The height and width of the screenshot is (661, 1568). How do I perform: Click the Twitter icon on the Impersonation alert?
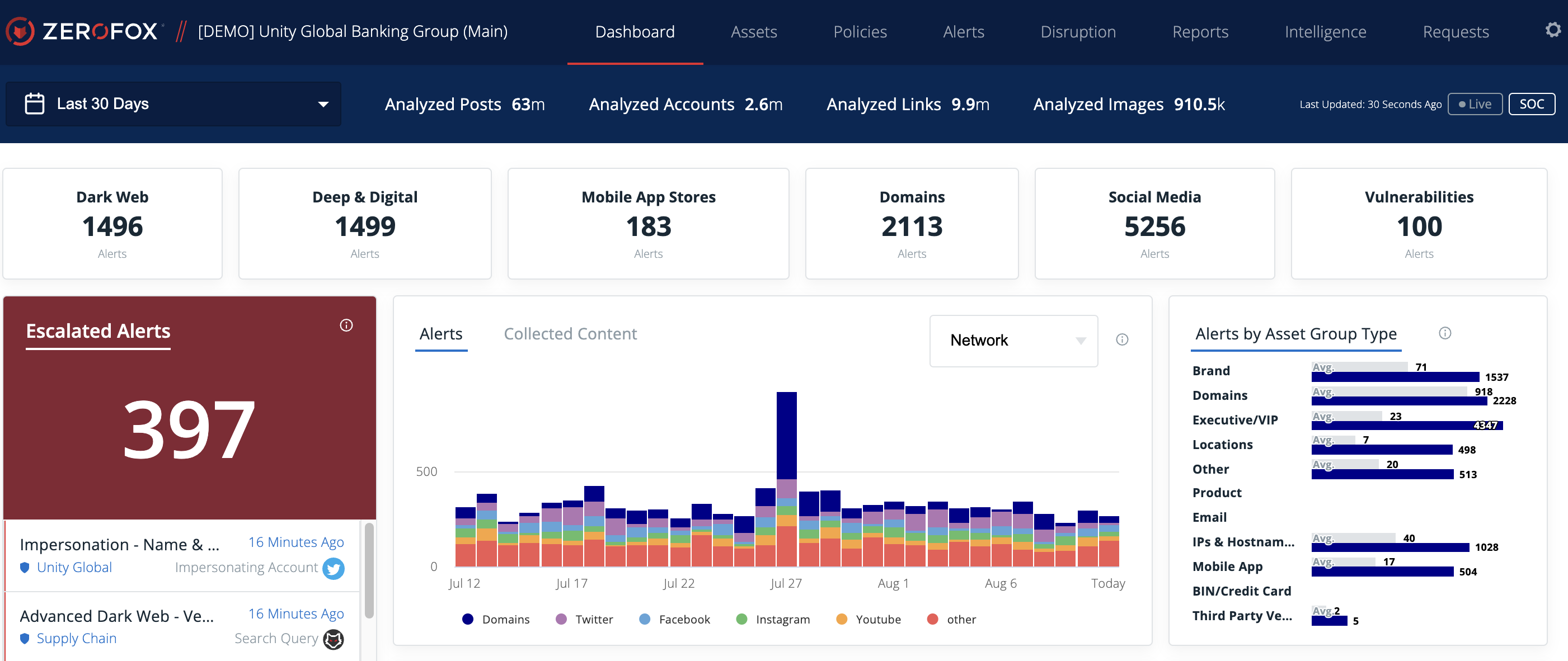334,568
